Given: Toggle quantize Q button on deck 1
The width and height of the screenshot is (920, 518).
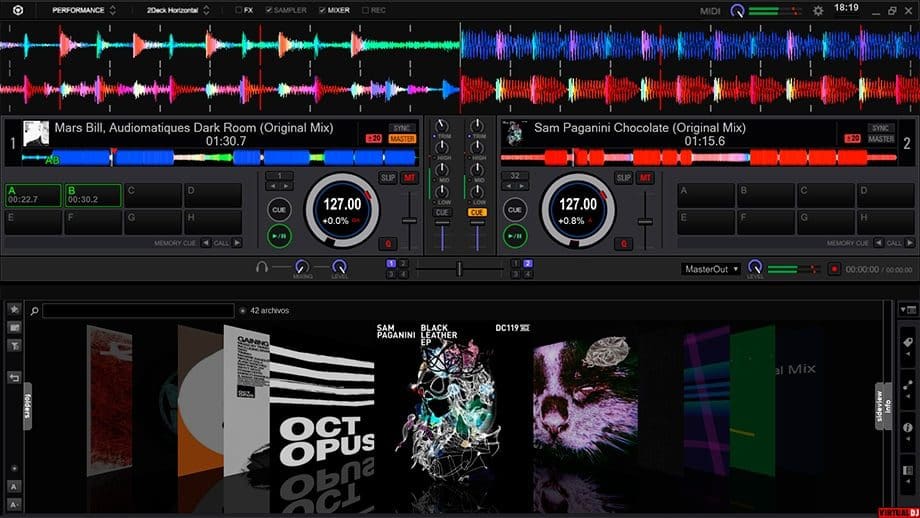Looking at the screenshot, I should [387, 244].
